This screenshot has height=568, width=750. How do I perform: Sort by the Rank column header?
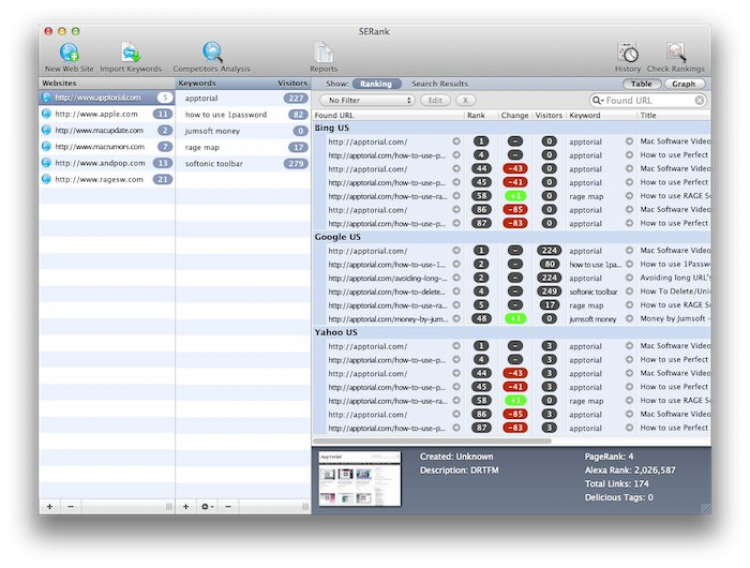tap(480, 115)
